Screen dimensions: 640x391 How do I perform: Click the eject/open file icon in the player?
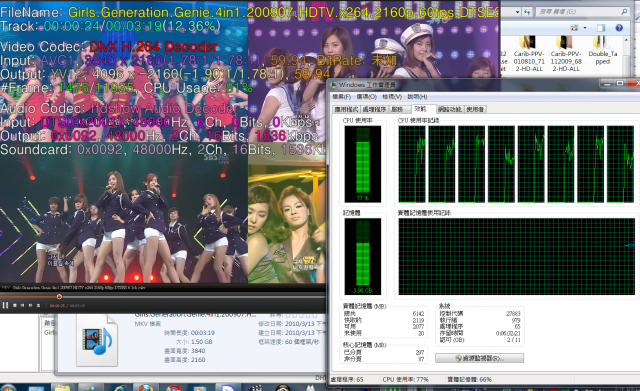(38, 305)
